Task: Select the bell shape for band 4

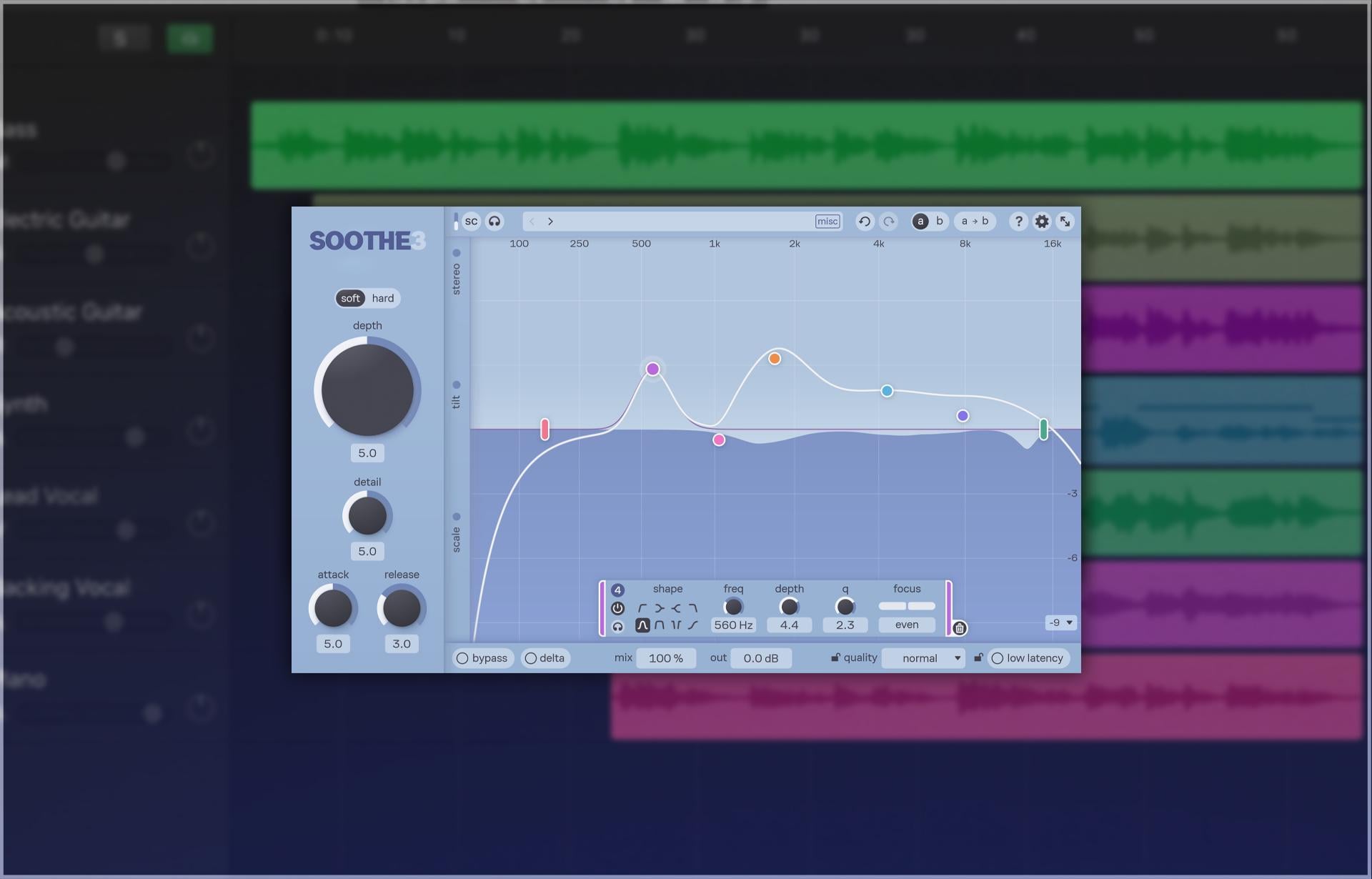Action: tap(642, 625)
